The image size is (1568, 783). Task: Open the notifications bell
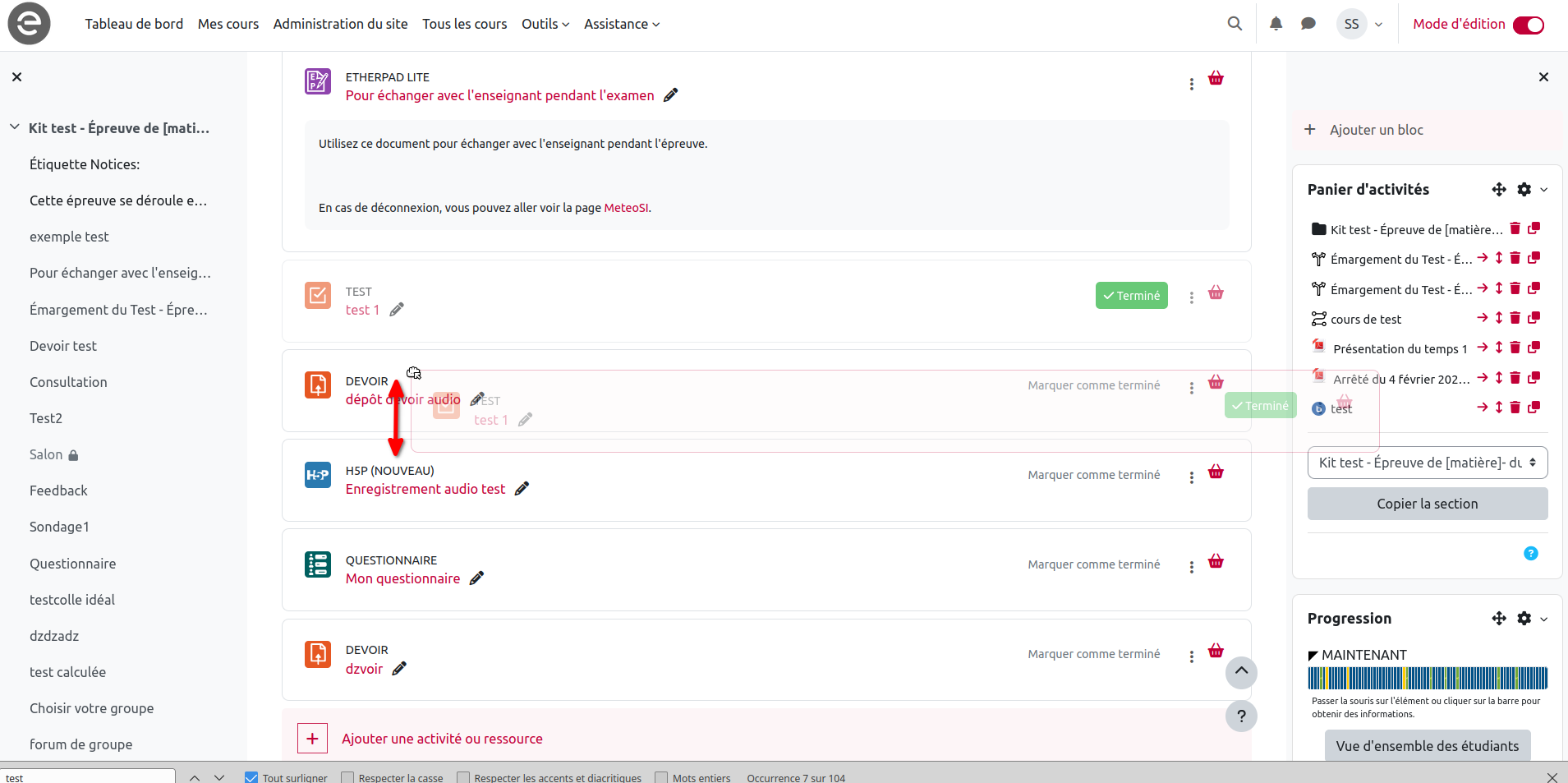point(1276,24)
